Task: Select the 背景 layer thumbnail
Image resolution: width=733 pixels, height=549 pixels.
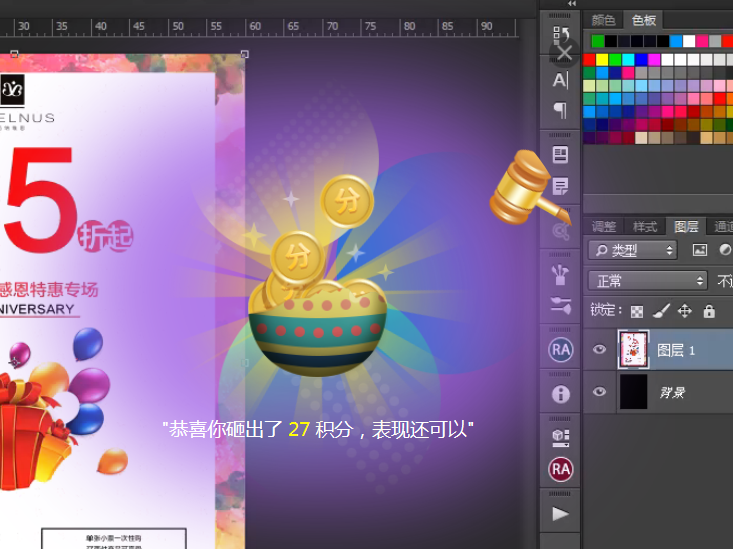Action: [633, 391]
